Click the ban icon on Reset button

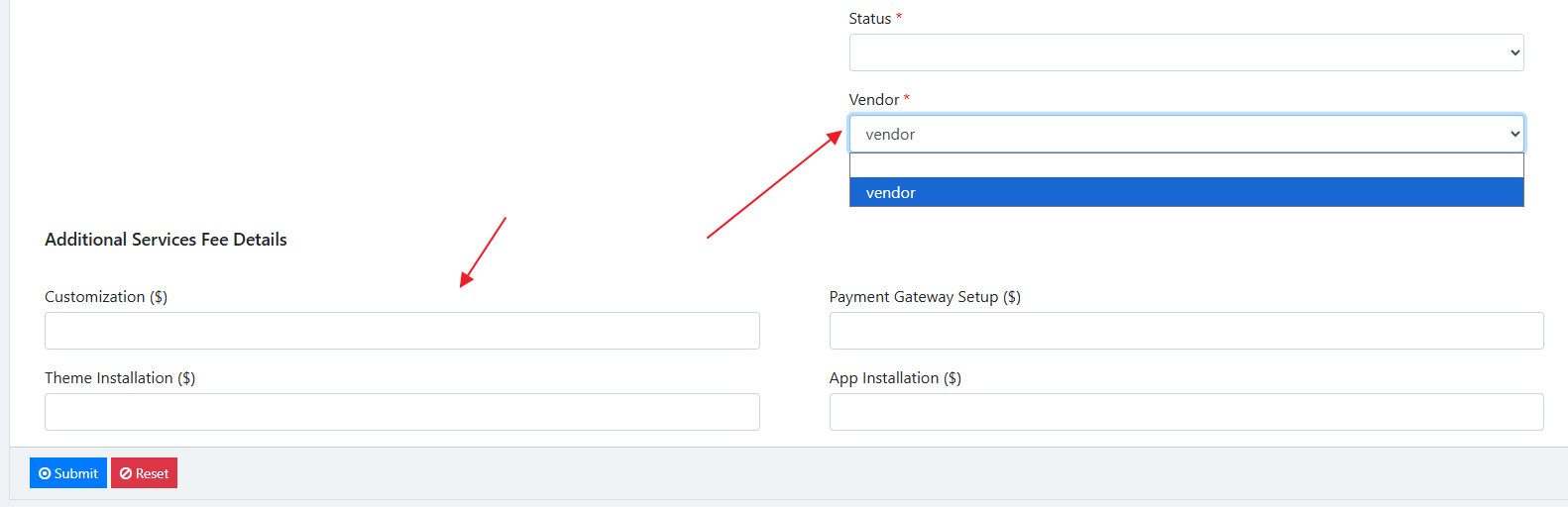[x=126, y=473]
